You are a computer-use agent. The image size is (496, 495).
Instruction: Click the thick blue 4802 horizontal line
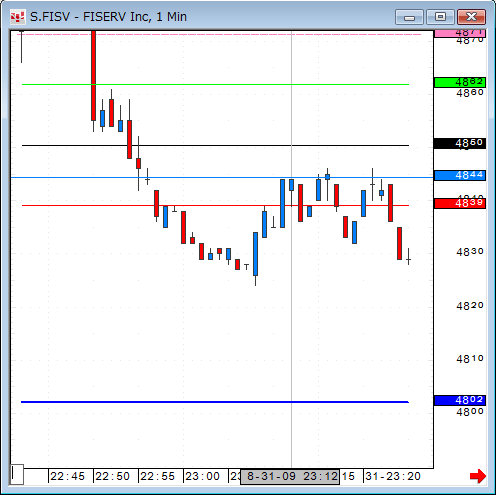point(215,402)
